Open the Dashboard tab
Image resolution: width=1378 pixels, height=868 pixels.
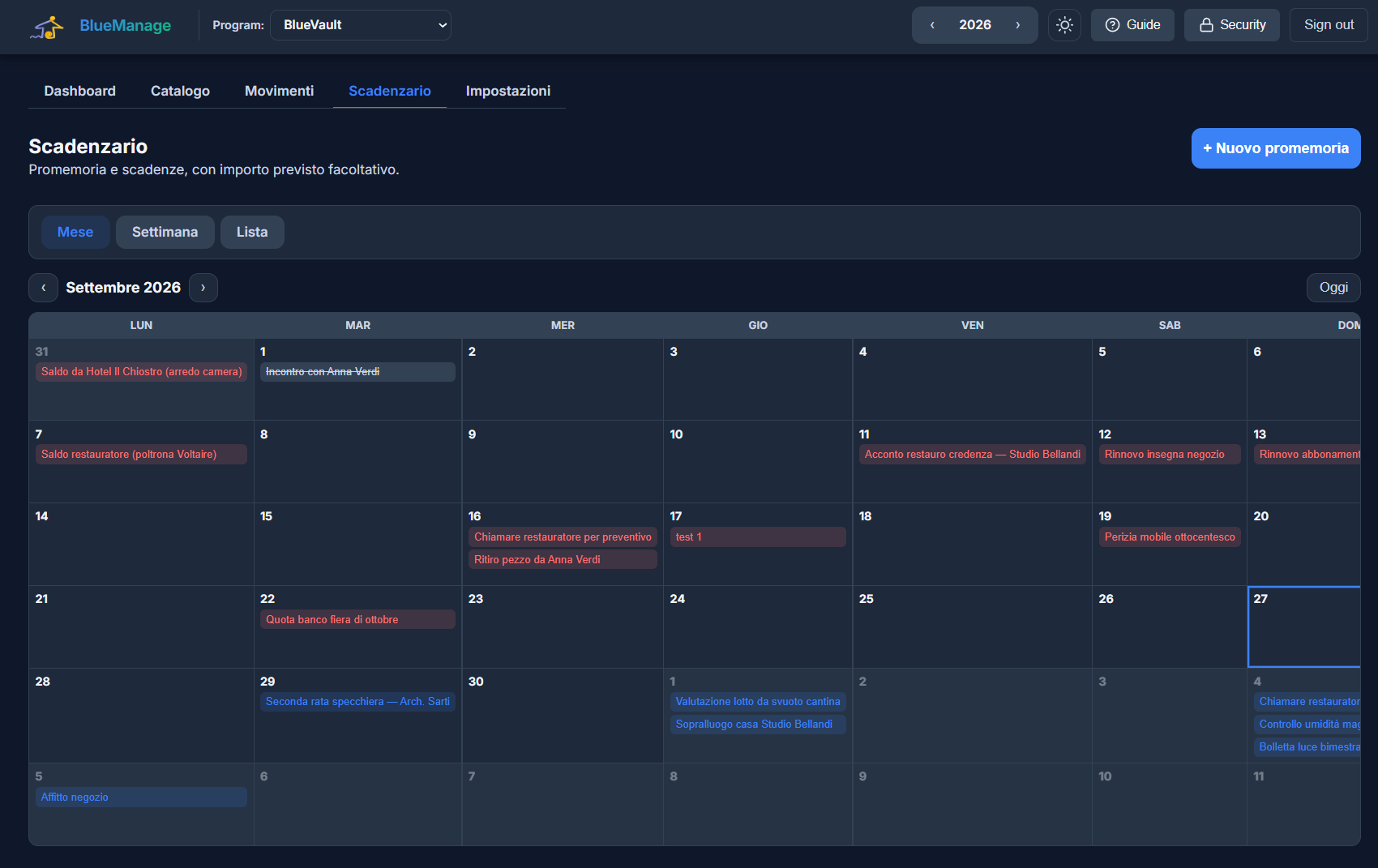click(79, 91)
